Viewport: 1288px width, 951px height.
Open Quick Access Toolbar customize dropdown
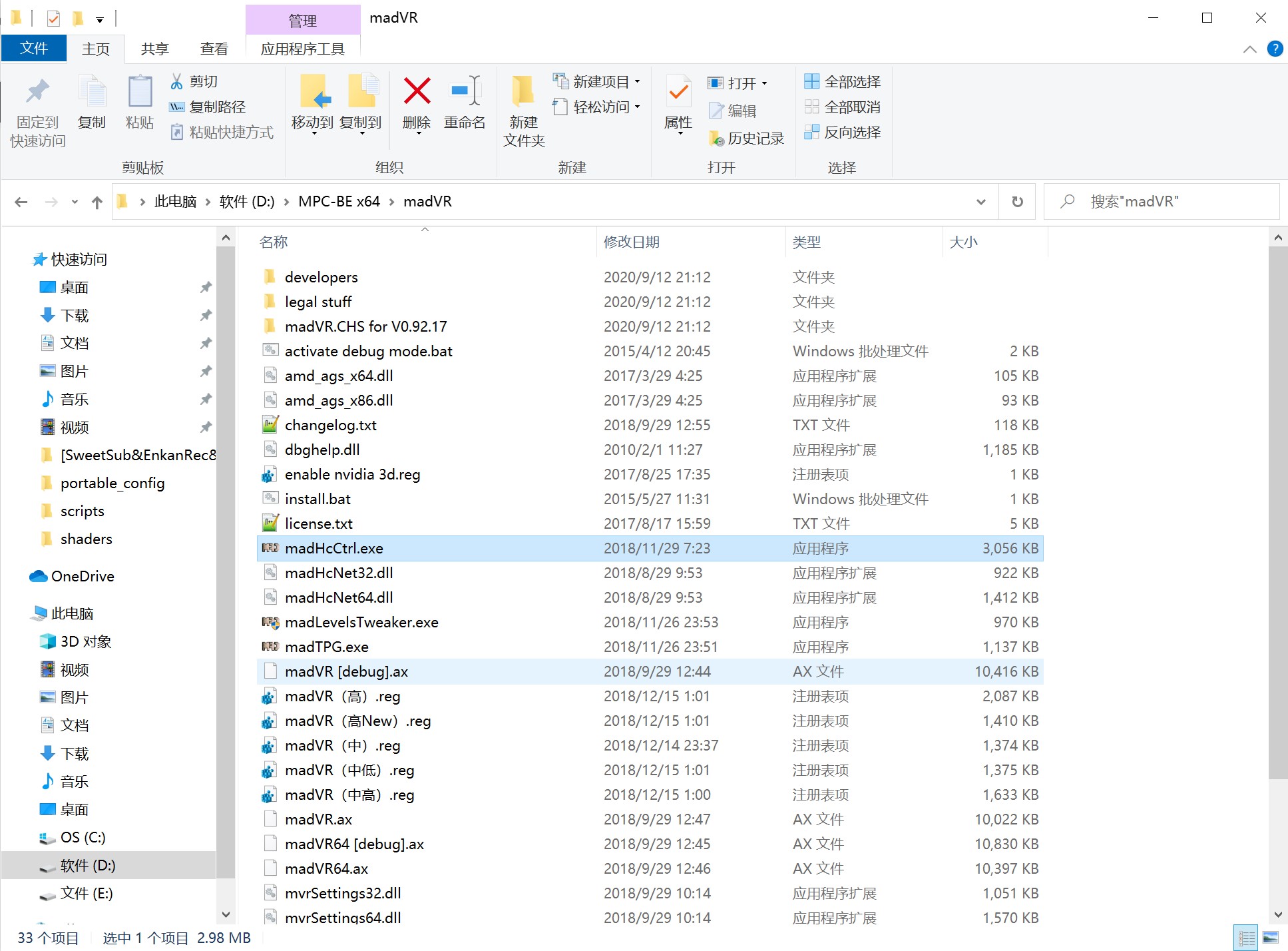(x=100, y=20)
